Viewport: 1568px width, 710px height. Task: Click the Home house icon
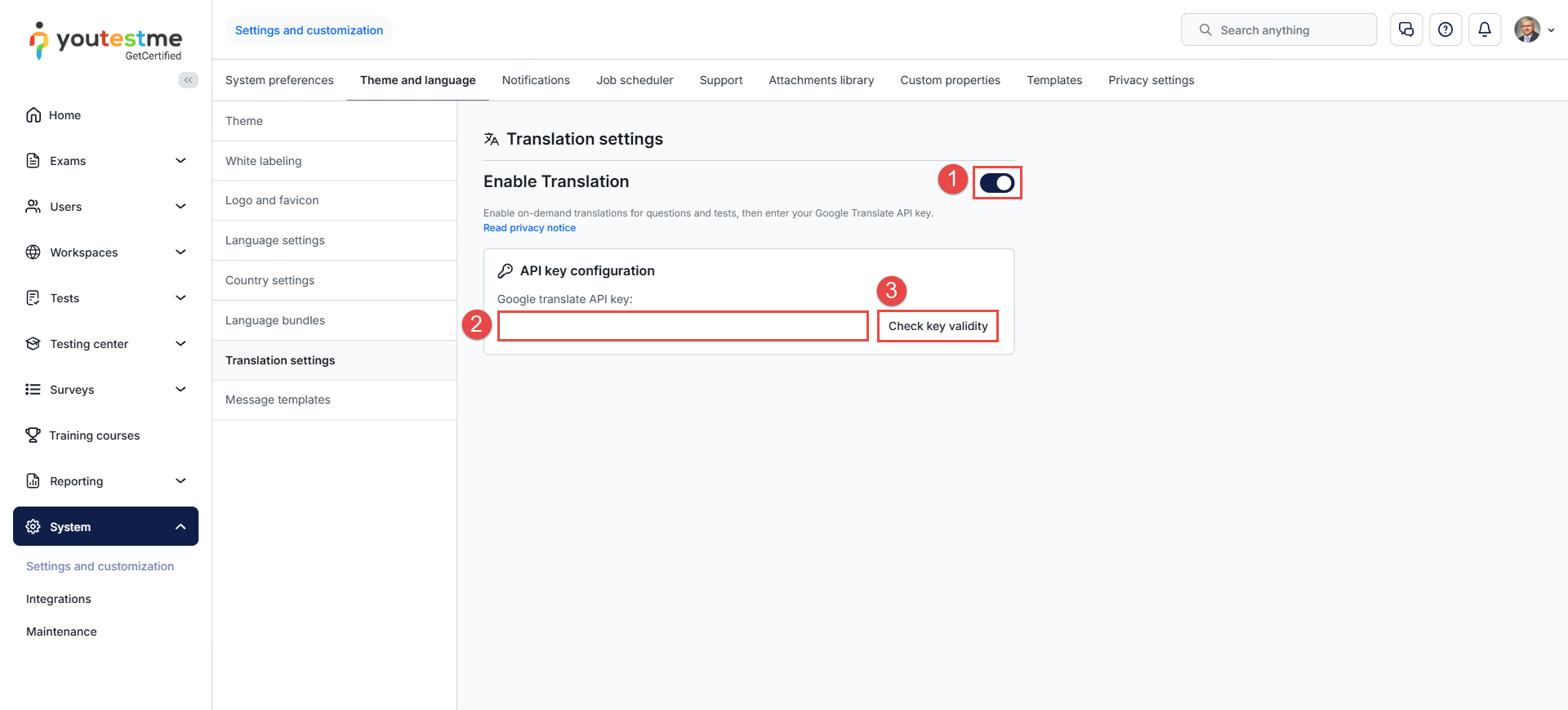click(33, 115)
